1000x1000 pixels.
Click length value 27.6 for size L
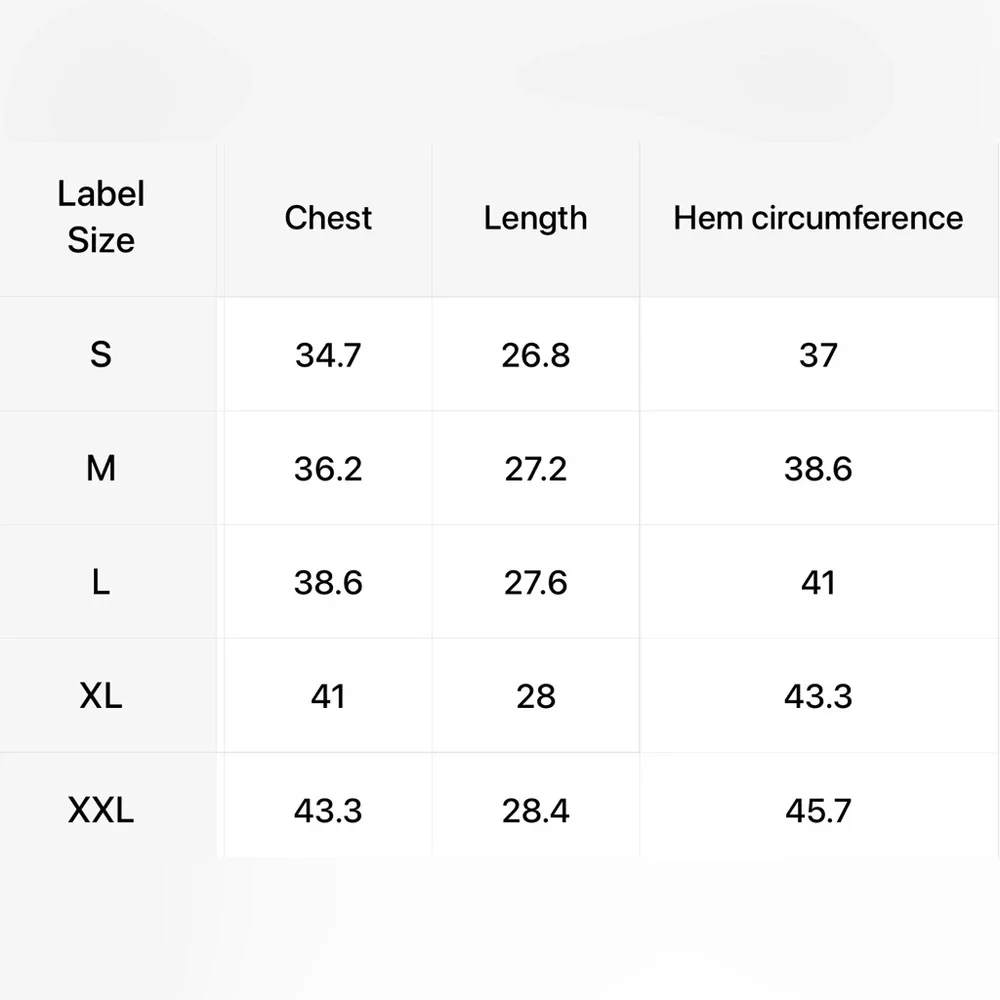pyautogui.click(x=535, y=582)
